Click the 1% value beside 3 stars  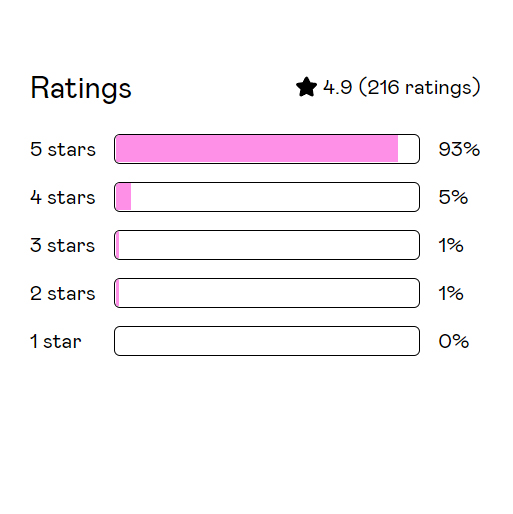pos(451,245)
